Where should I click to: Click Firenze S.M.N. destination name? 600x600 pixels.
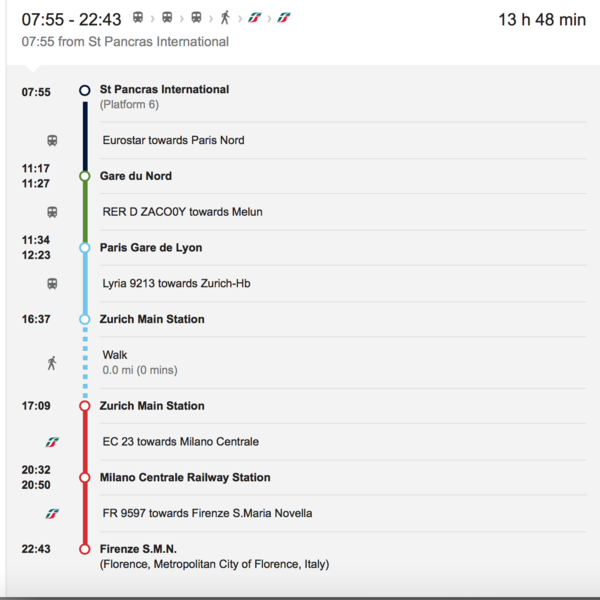coord(138,549)
